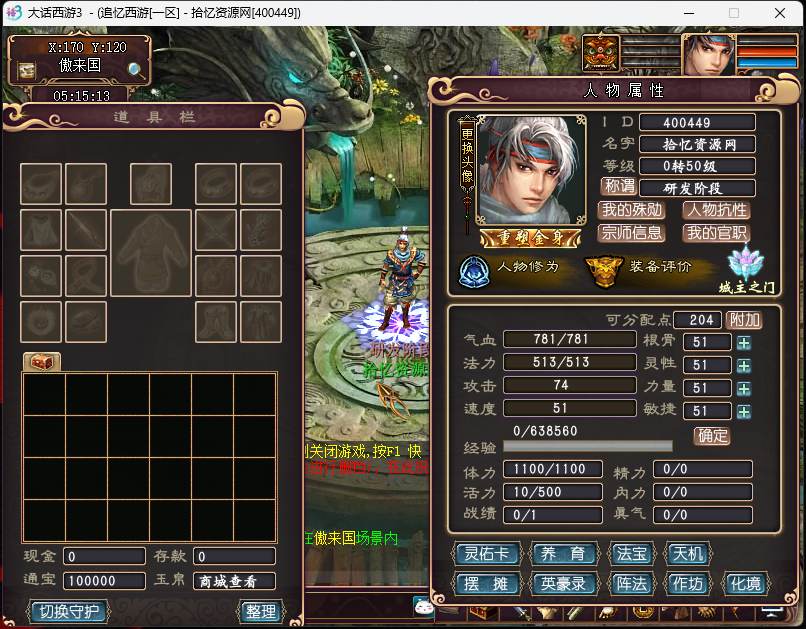Select the player character in the scene
The height and width of the screenshot is (629, 806).
pos(401,280)
